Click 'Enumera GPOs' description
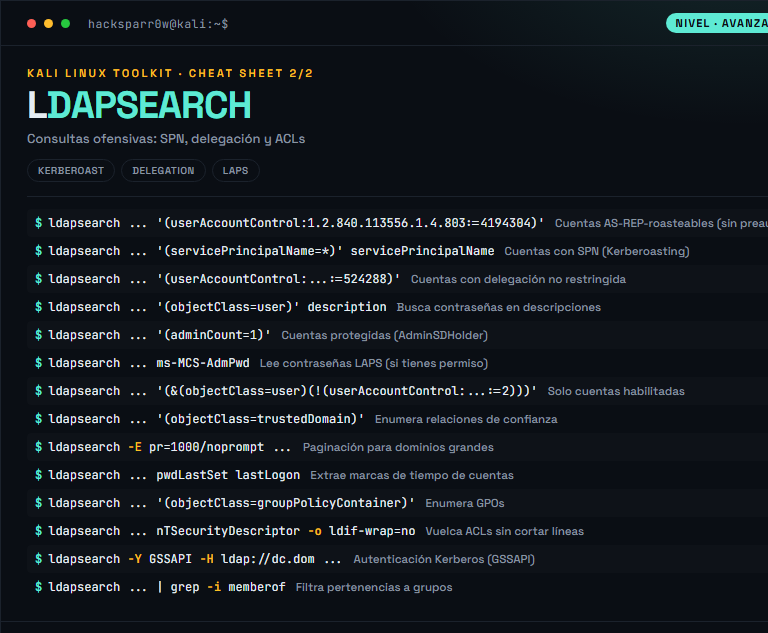The width and height of the screenshot is (768, 633). [465, 503]
